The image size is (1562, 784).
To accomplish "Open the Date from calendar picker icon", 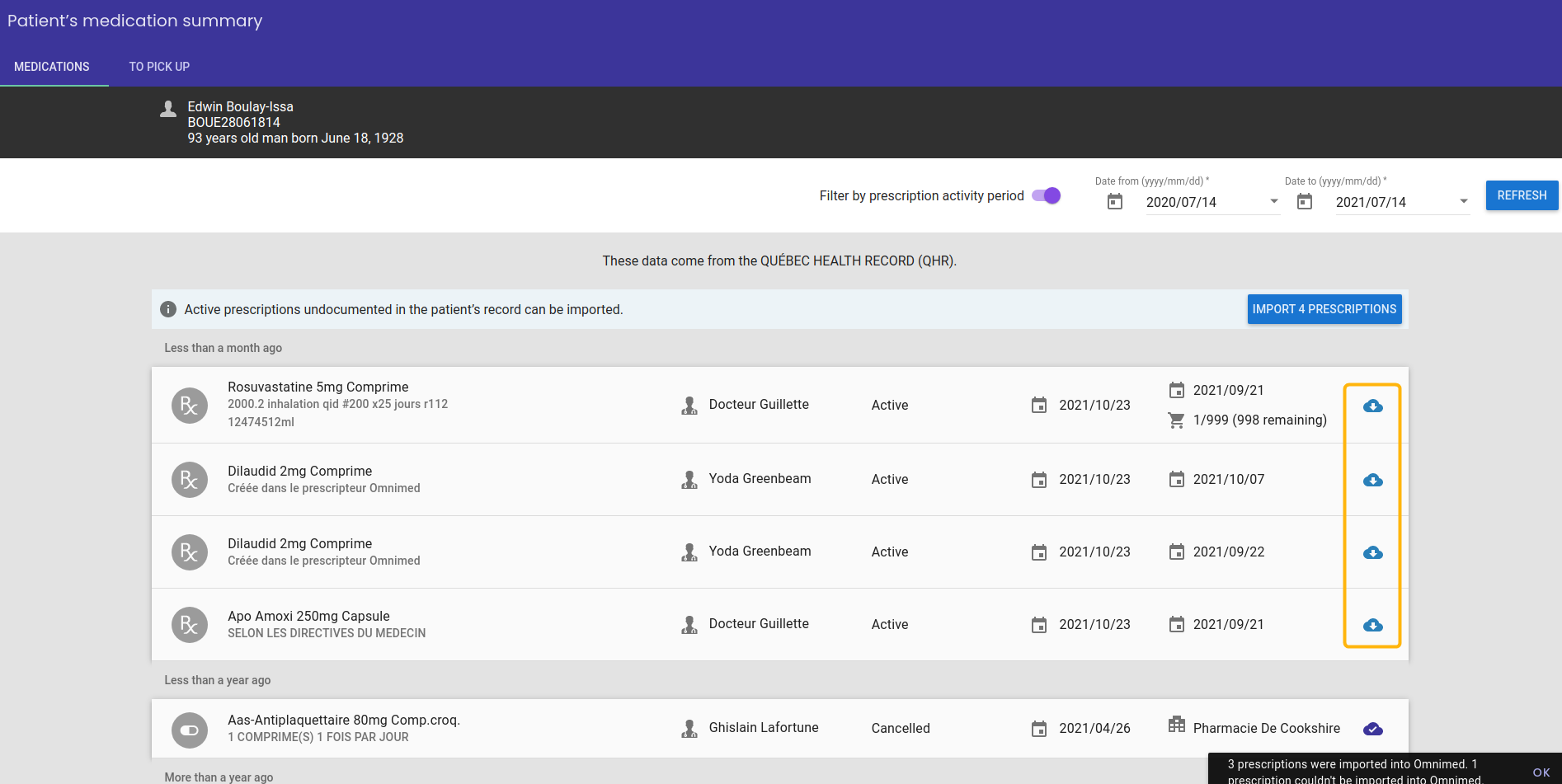I will pyautogui.click(x=1114, y=201).
